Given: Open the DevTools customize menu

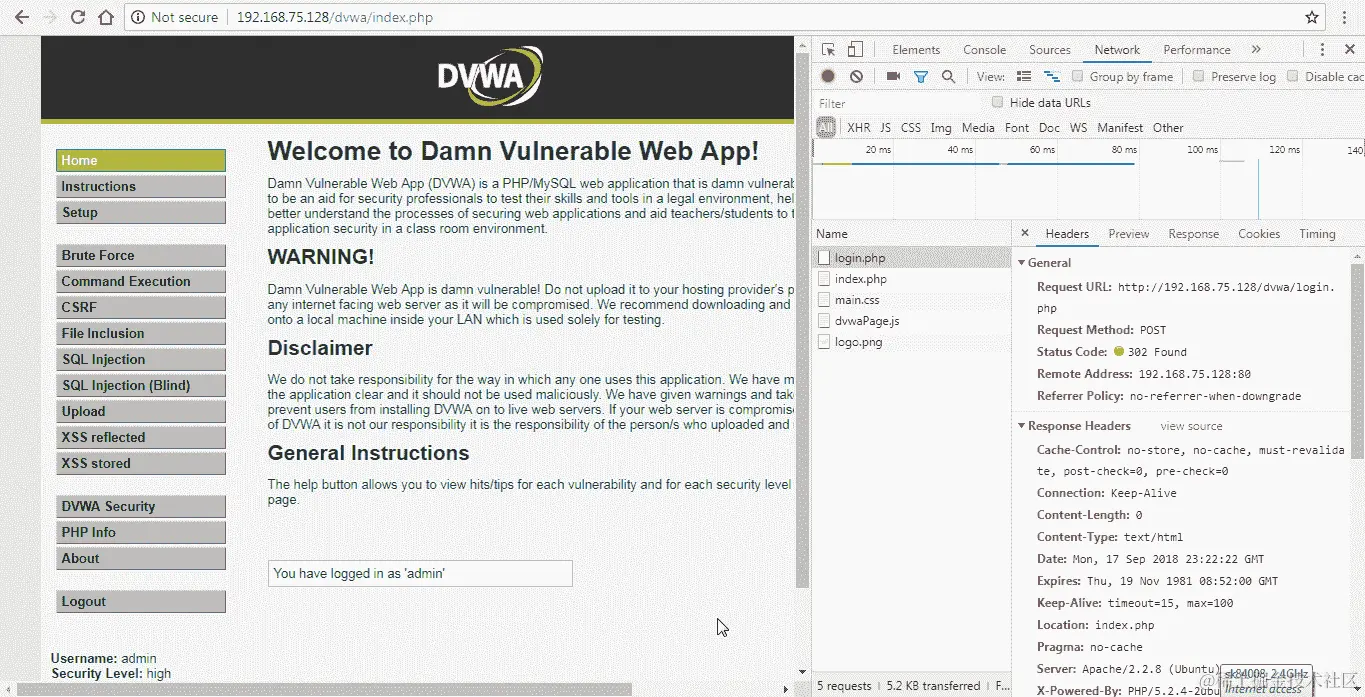Looking at the screenshot, I should coord(1322,50).
